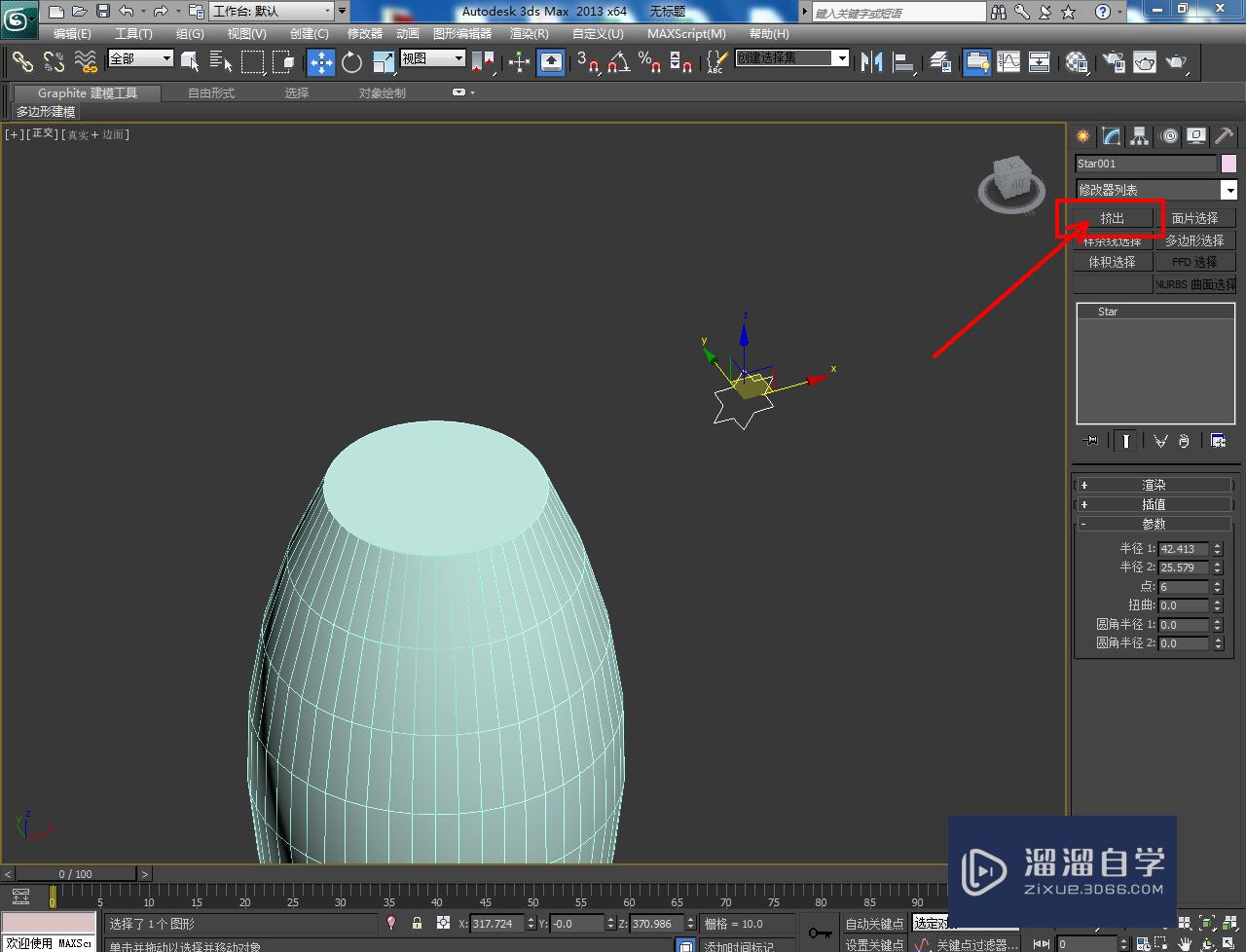
Task: Open the 创建选择集 named selection dropdown
Action: coord(792,58)
